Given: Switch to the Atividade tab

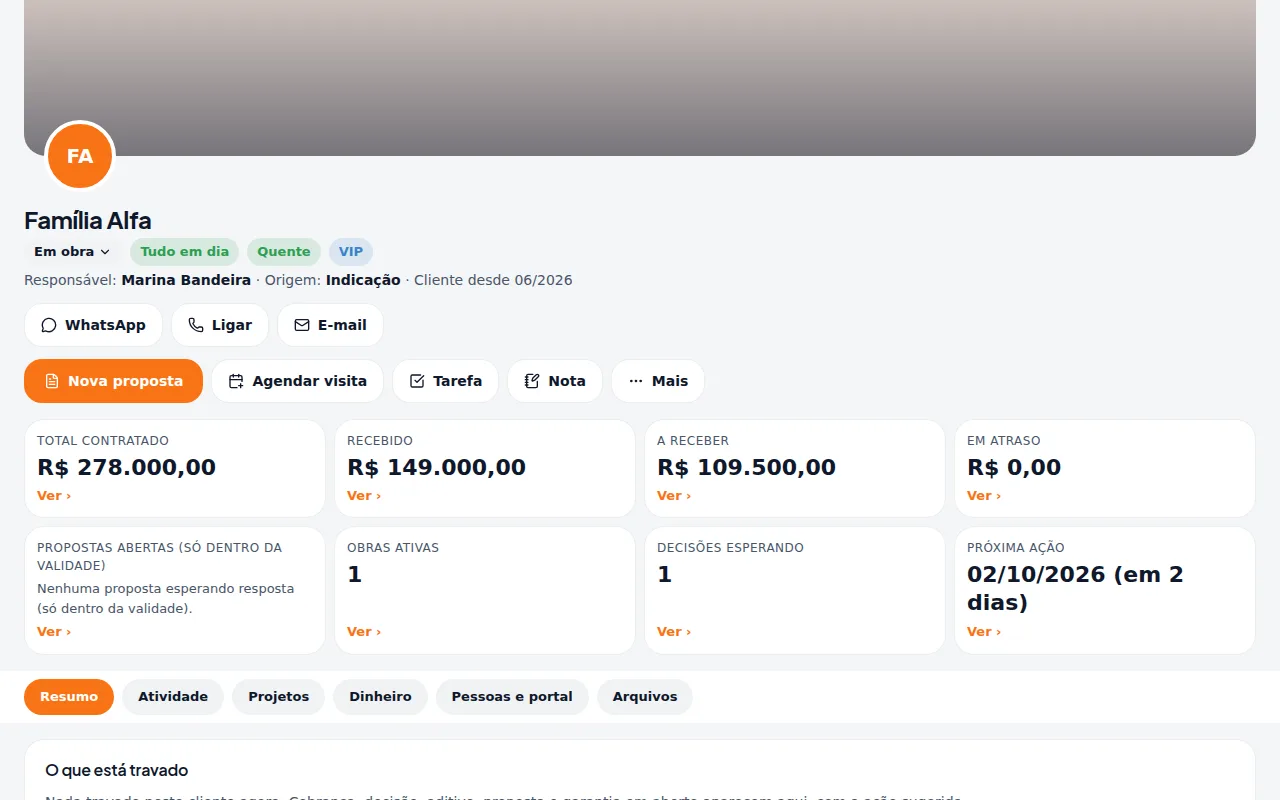Looking at the screenshot, I should 173,697.
